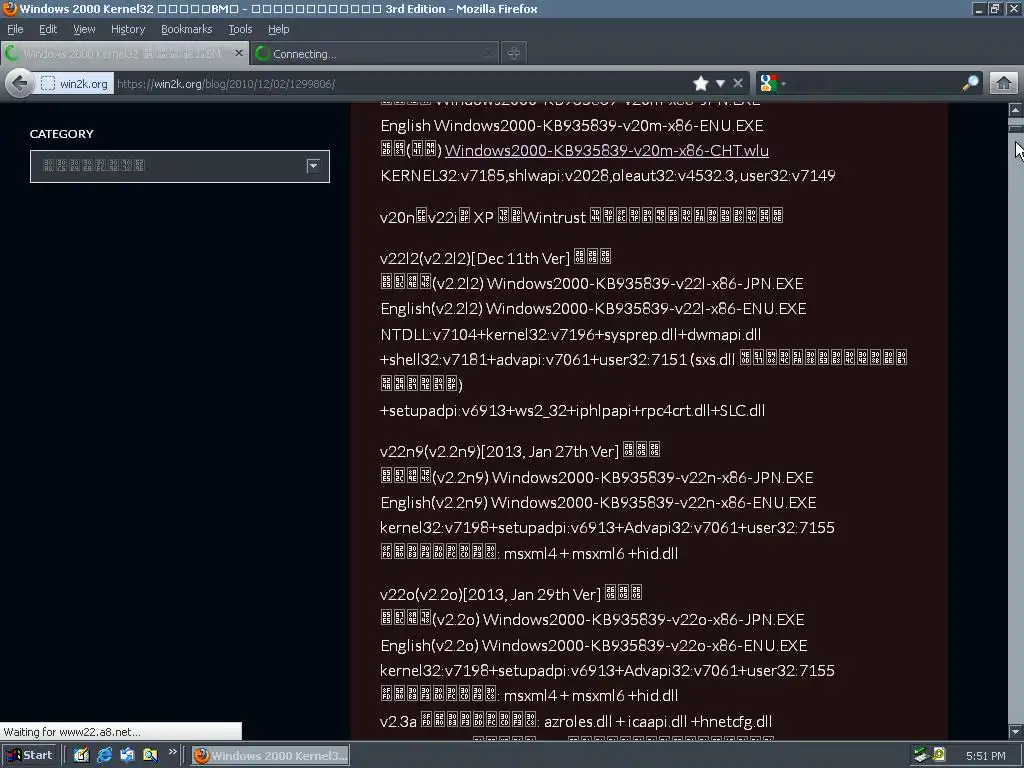Open the Bookmarks menu
This screenshot has width=1024, height=768.
[187, 29]
